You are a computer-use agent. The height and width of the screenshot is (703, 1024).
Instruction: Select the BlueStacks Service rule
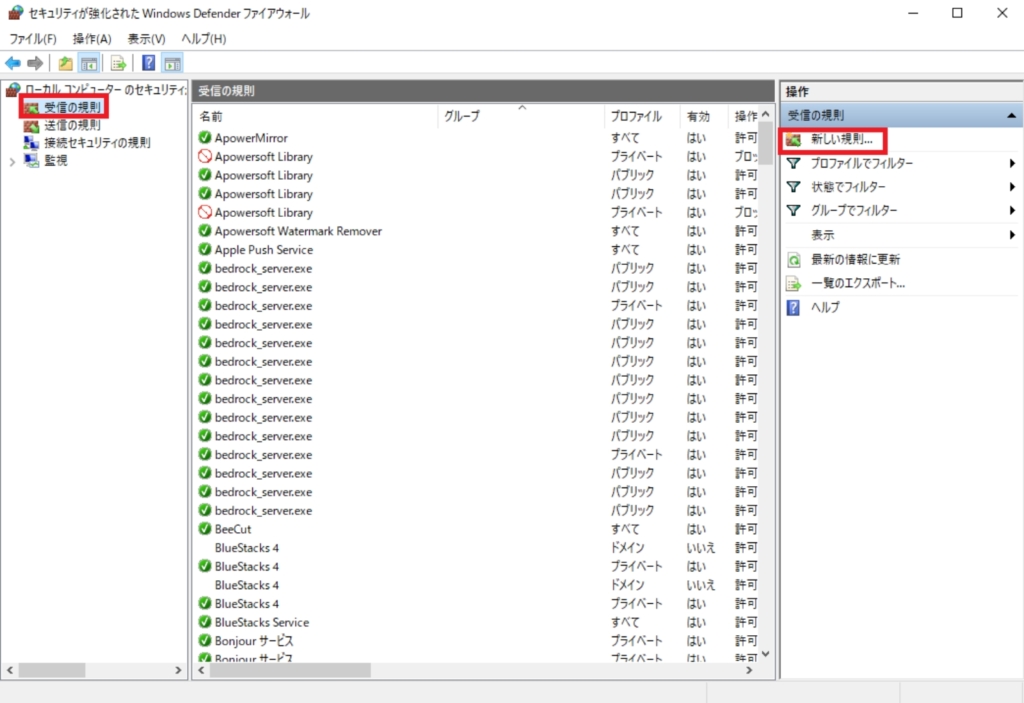(x=261, y=622)
